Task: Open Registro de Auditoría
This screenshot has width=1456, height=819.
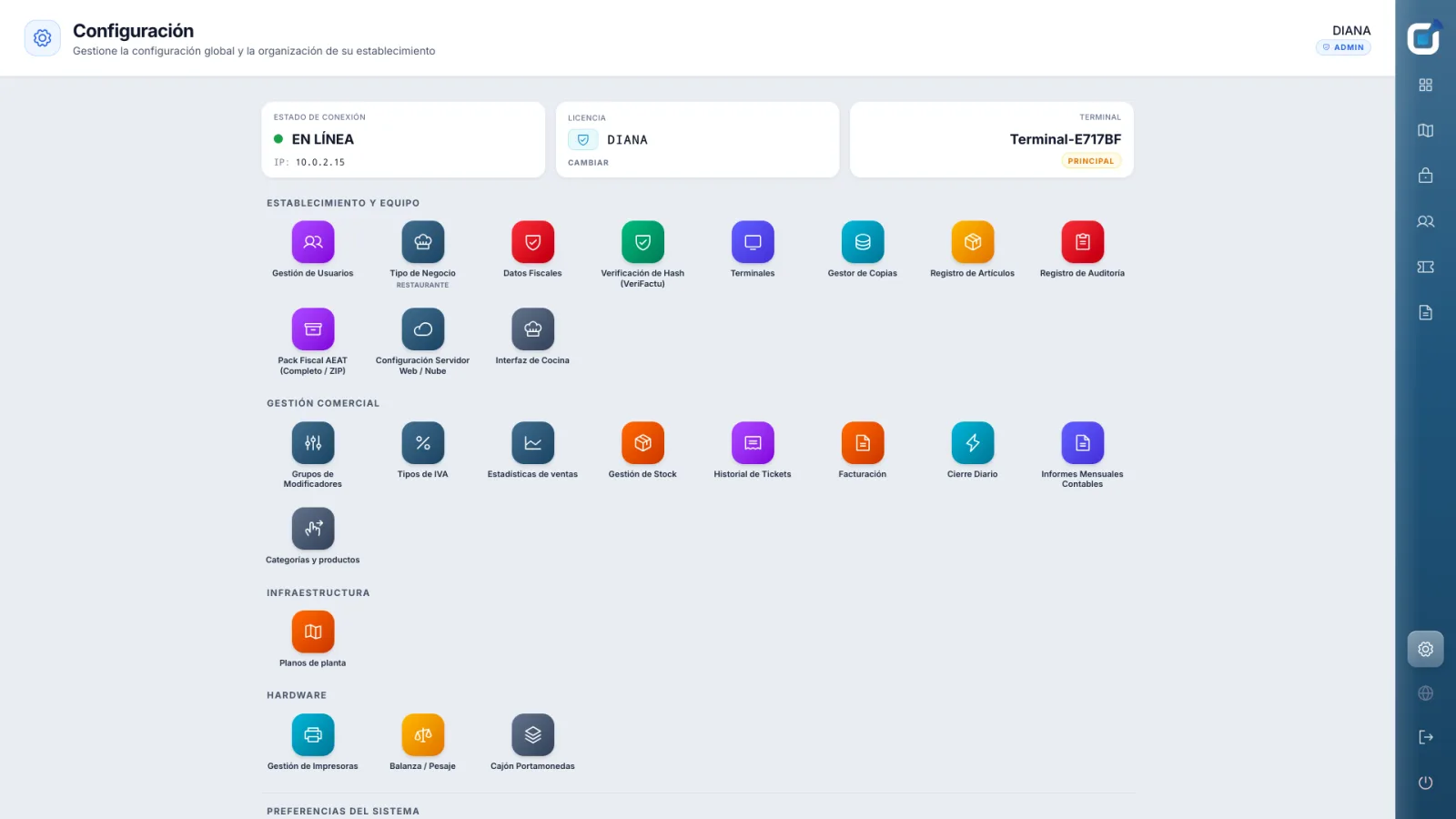Action: [x=1083, y=242]
